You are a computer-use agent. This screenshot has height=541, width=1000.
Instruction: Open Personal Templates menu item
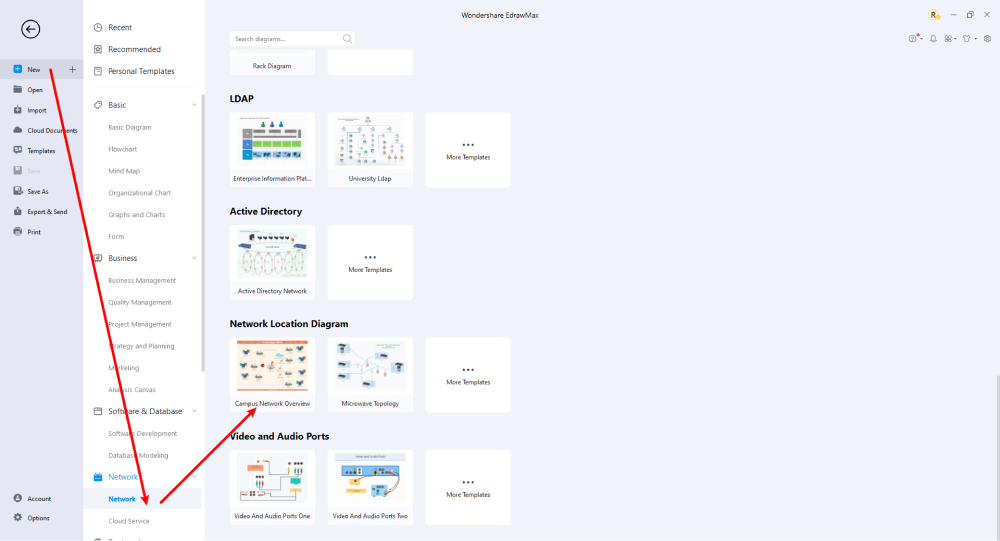(x=141, y=71)
